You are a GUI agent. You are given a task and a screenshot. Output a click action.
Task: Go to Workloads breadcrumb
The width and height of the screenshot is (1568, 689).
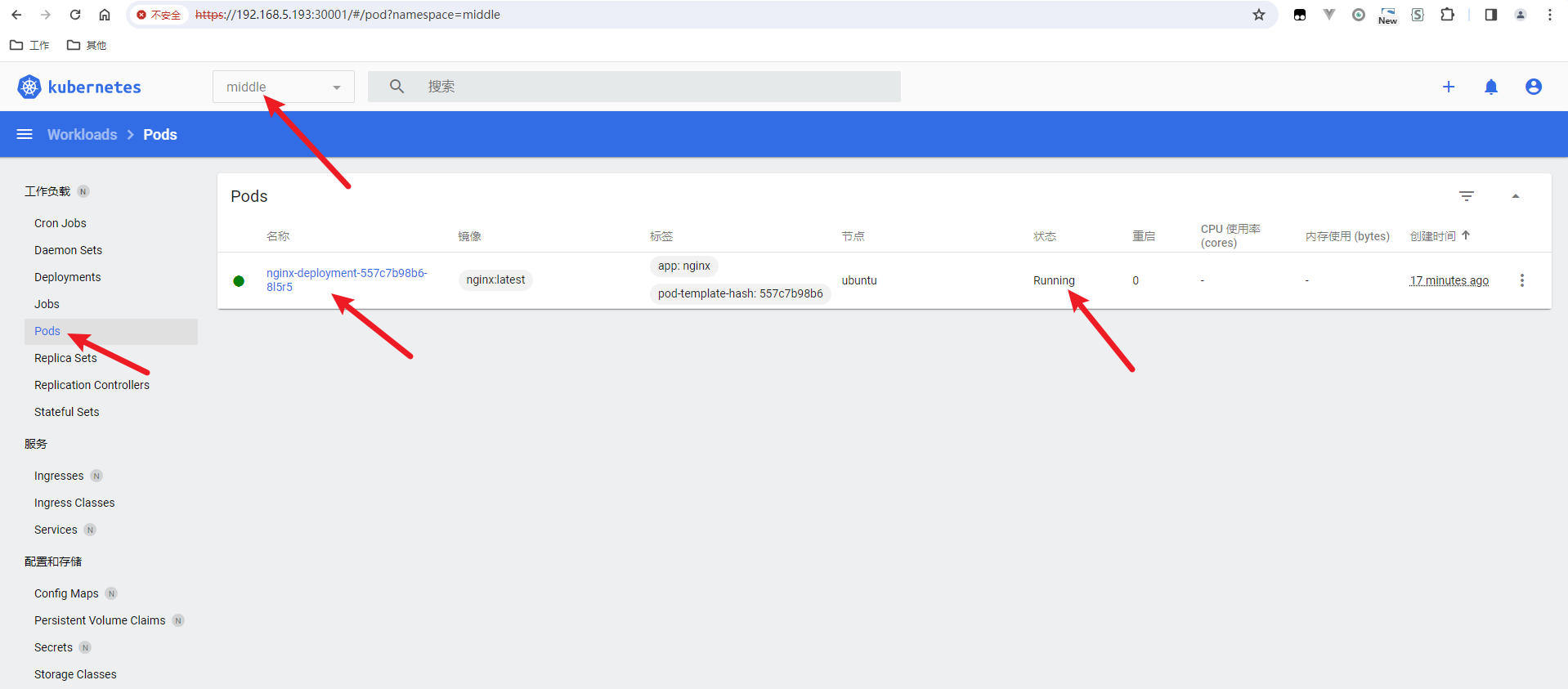[82, 134]
